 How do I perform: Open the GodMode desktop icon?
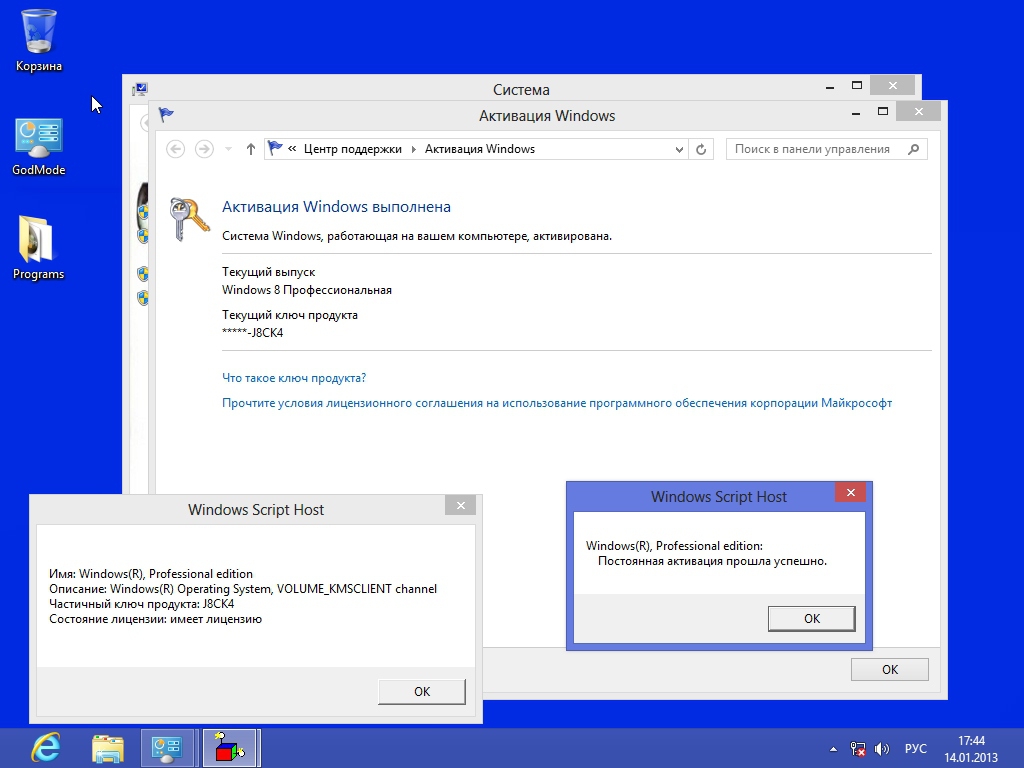[x=39, y=147]
